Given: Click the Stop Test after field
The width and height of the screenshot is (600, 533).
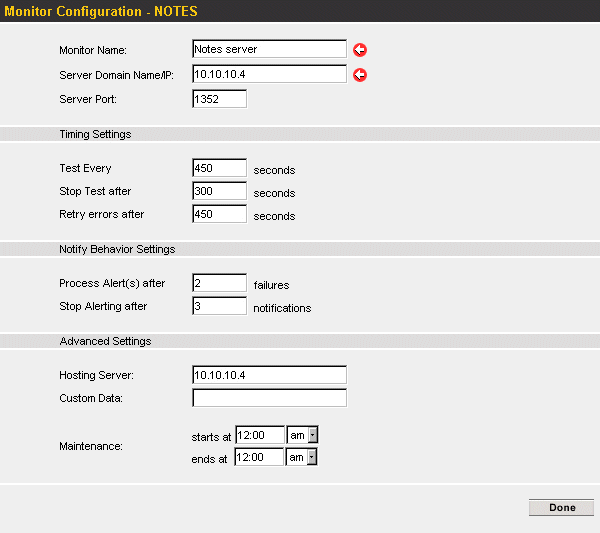Looking at the screenshot, I should point(220,191).
